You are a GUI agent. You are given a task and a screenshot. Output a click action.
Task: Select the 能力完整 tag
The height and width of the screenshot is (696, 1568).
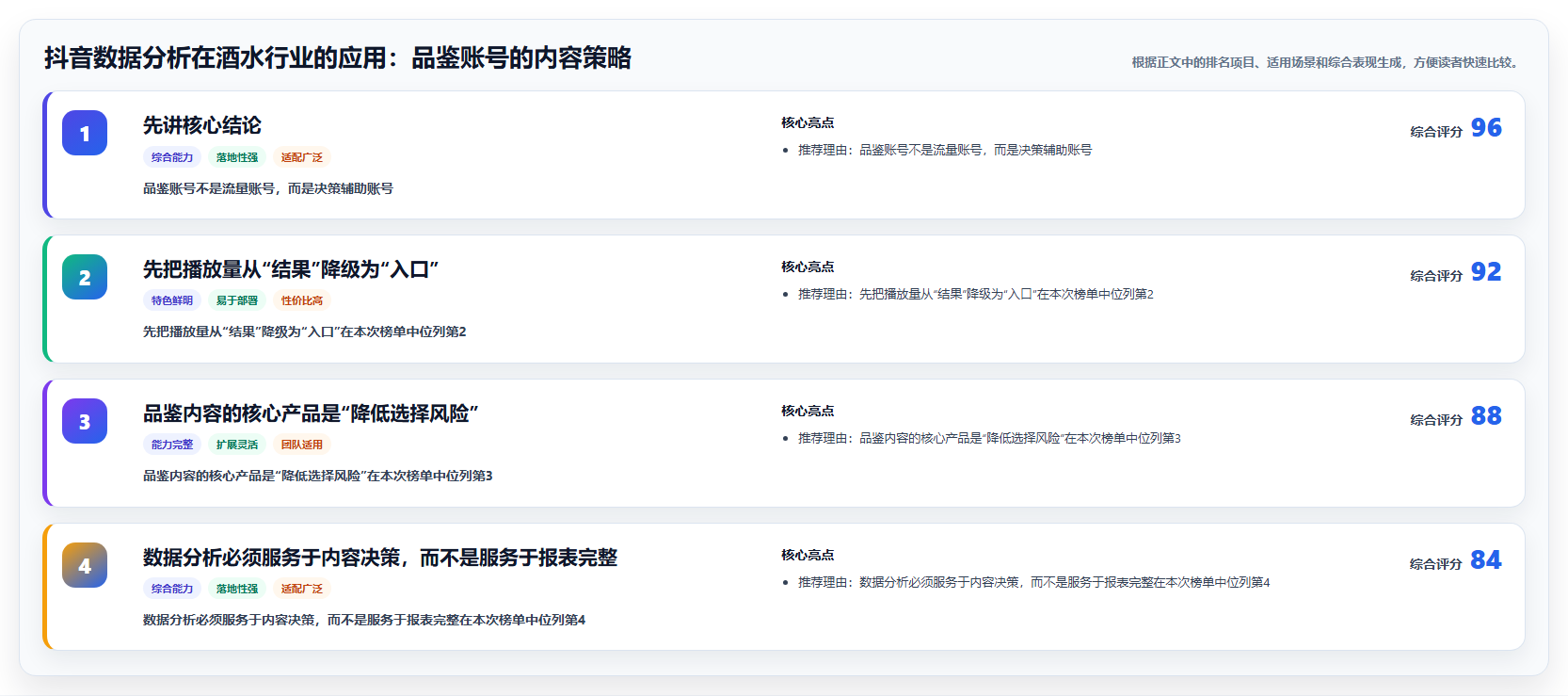pyautogui.click(x=172, y=445)
